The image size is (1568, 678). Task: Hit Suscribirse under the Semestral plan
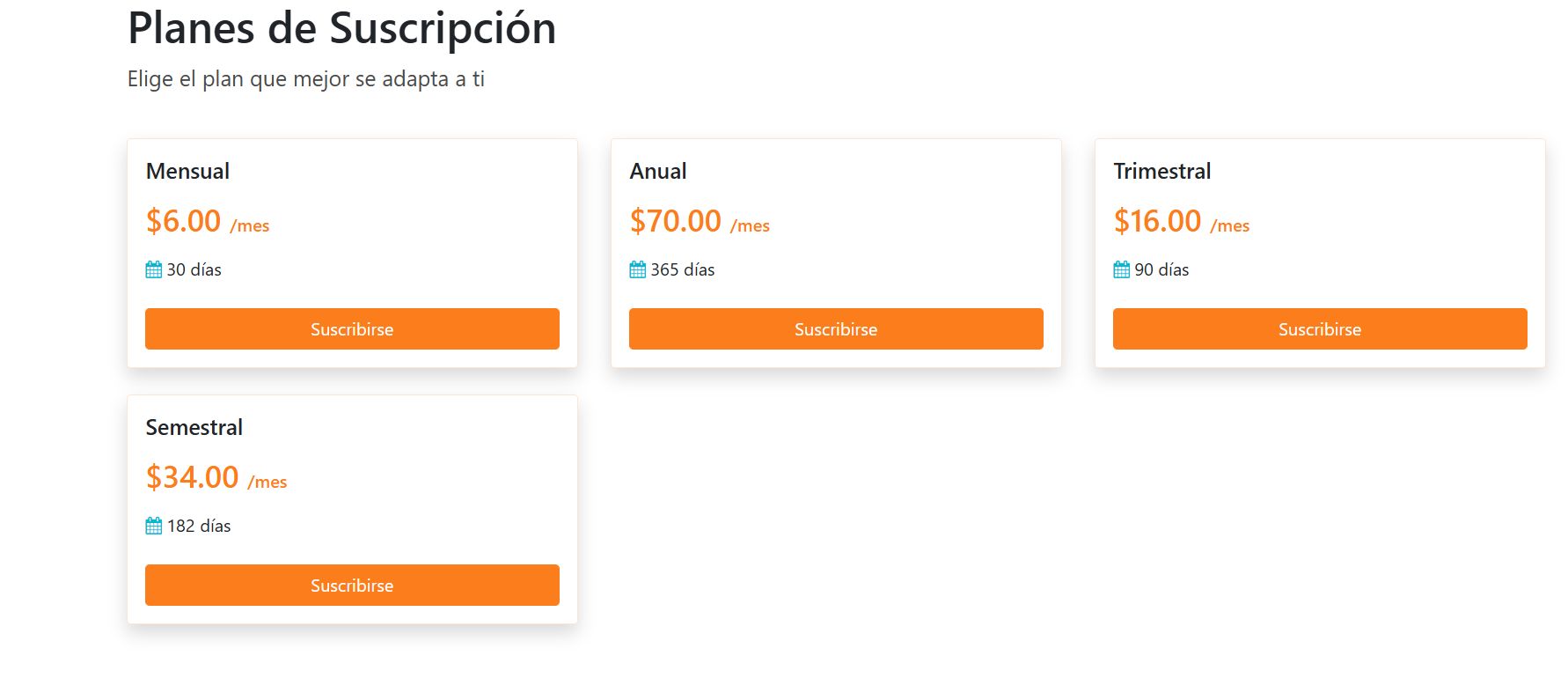click(352, 586)
